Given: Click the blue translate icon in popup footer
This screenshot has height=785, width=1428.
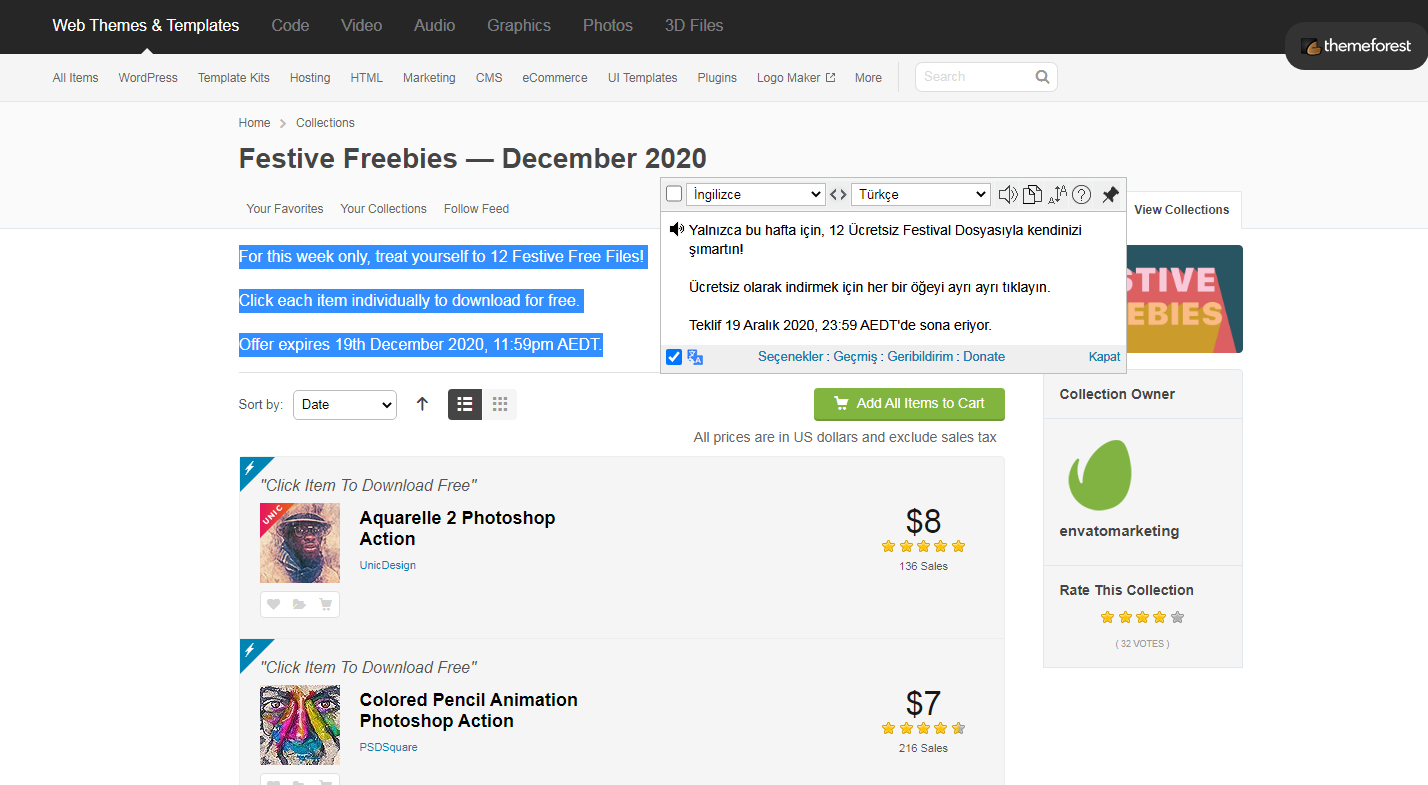Looking at the screenshot, I should [696, 357].
